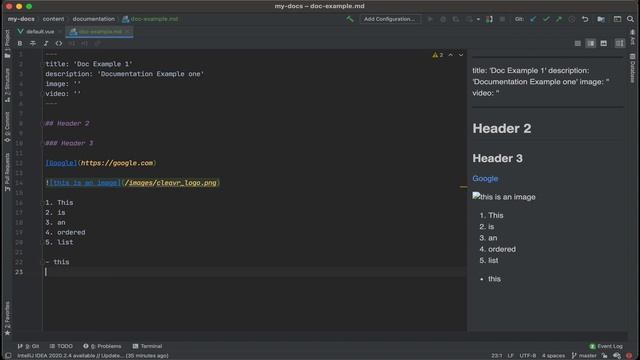The image size is (640, 360).
Task: Click my-docs breadcrumb
Action: coord(21,19)
